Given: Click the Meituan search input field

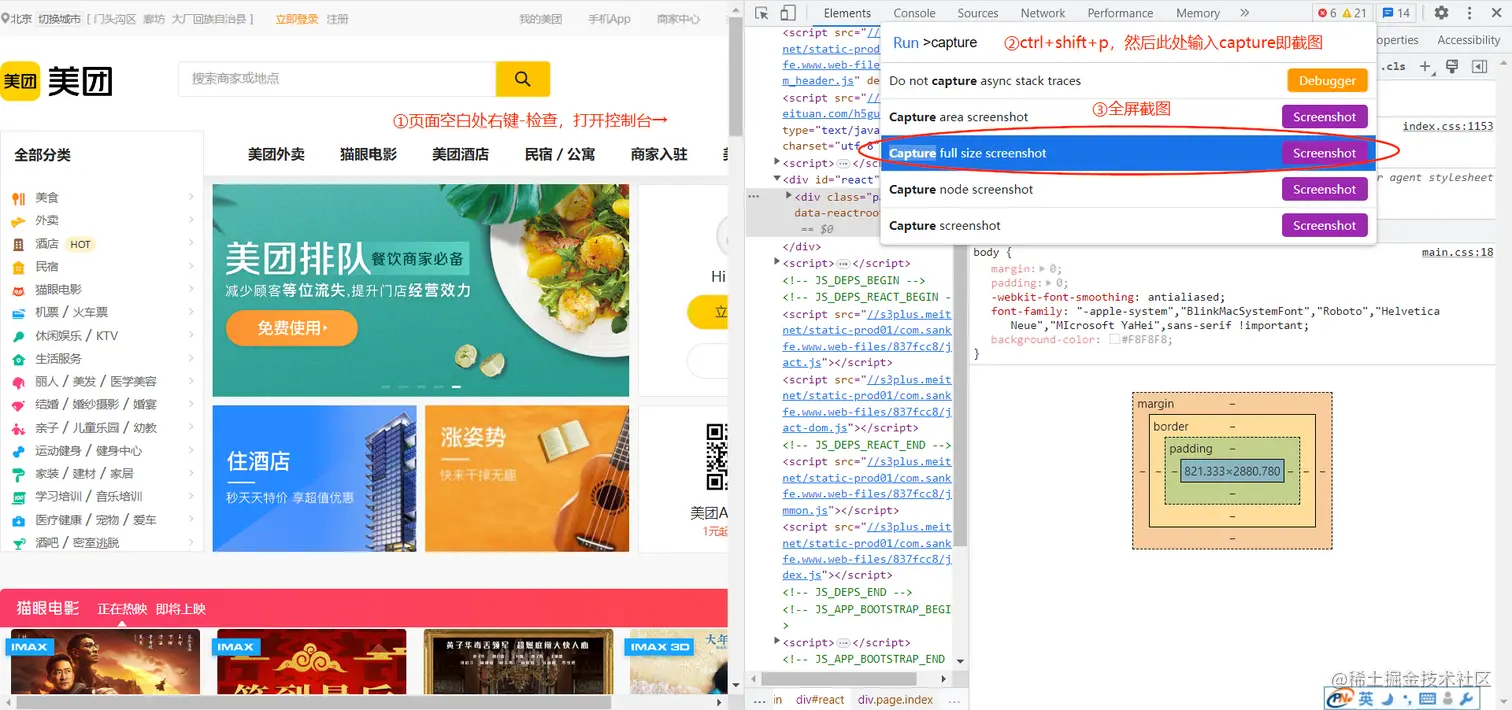Looking at the screenshot, I should click(x=337, y=79).
